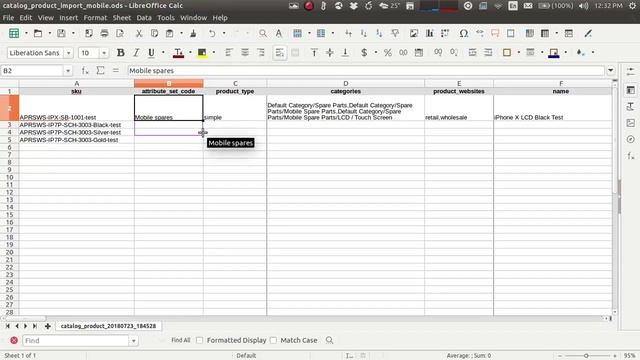Open the undo history dropdown arrow
Screen dimensions: 640x360
(x=224, y=33)
